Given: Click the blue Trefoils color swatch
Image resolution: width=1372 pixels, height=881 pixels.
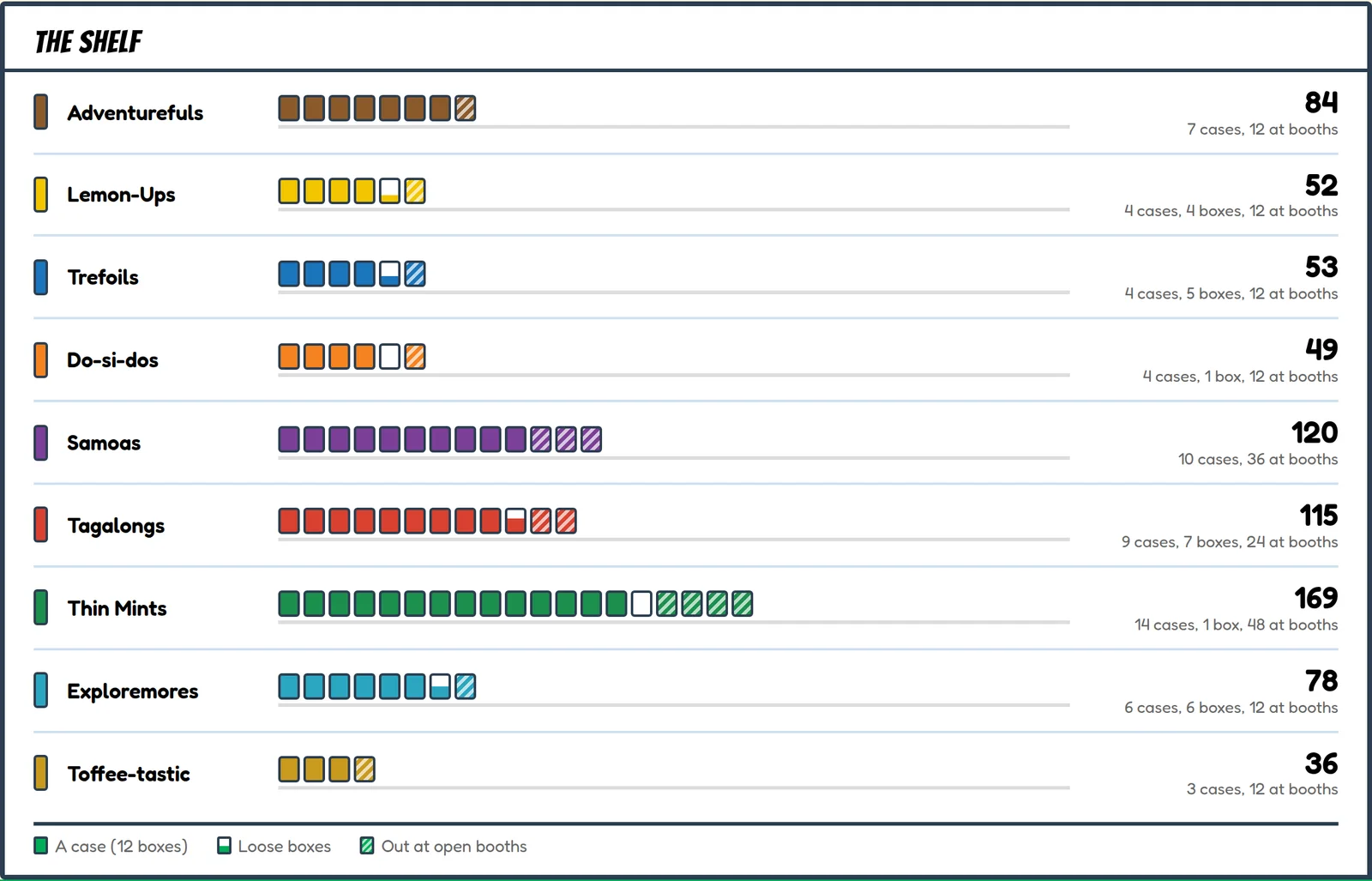Looking at the screenshot, I should point(40,277).
